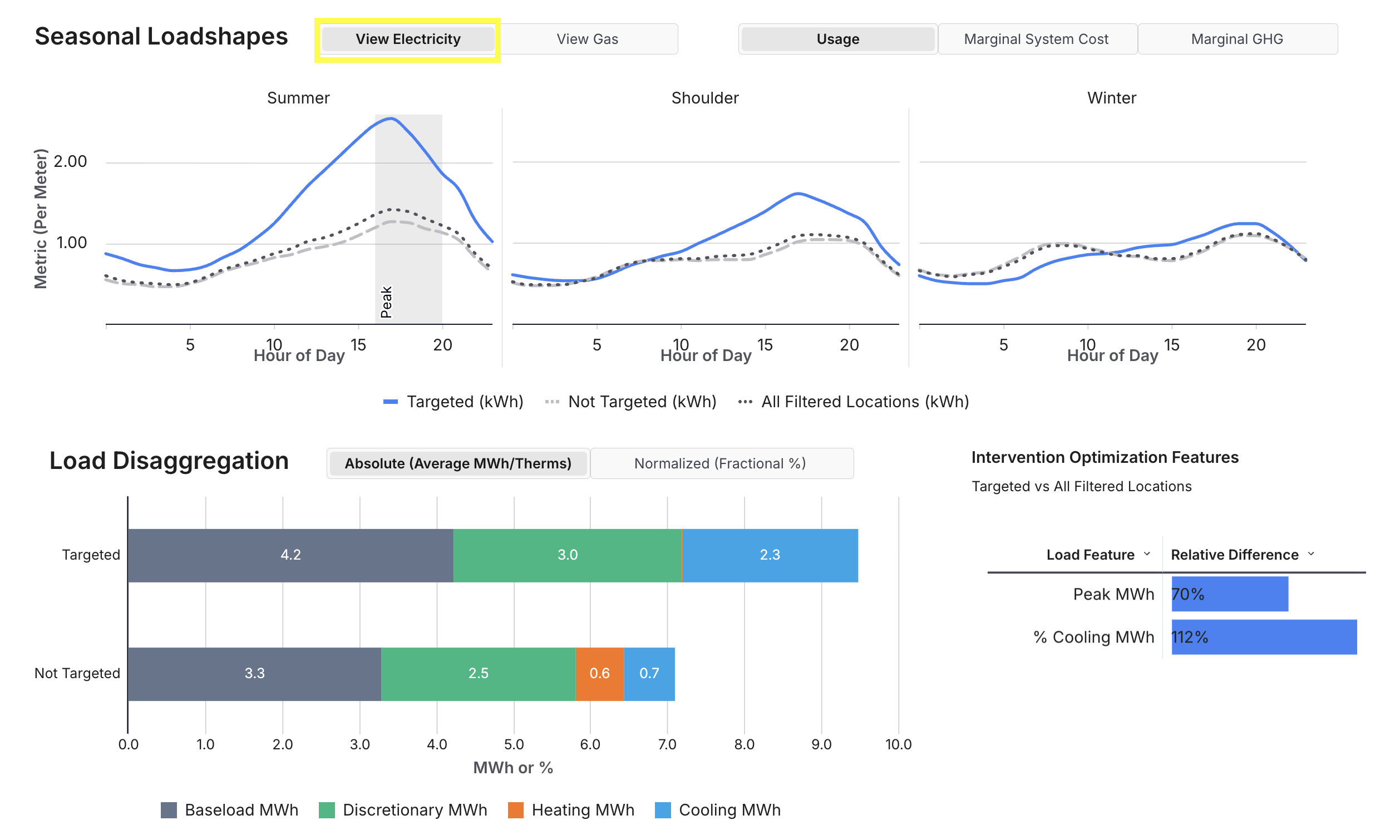Viewport: 1400px width, 840px height.
Task: Click the Targeted 2.3 cooling bar segment
Action: pyautogui.click(x=770, y=555)
